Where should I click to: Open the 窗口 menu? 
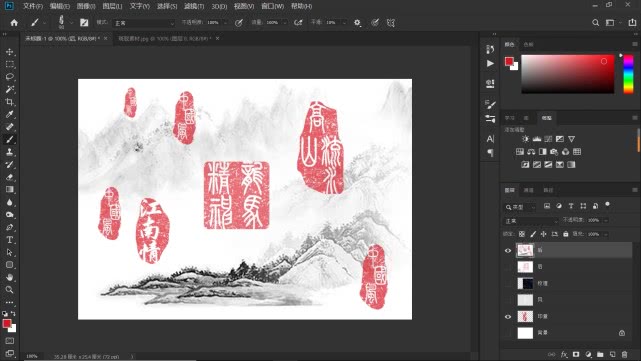coord(272,6)
